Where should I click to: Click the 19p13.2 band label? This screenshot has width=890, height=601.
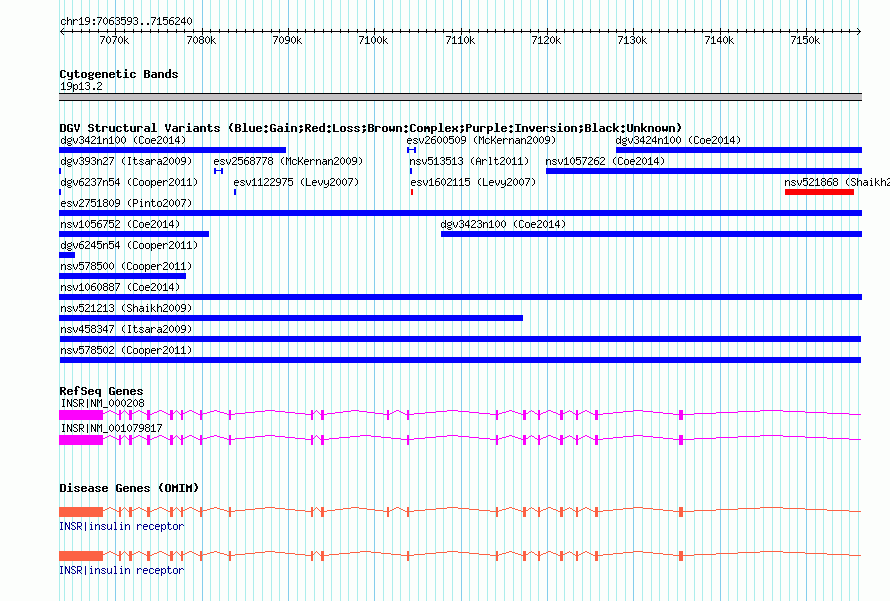[x=81, y=86]
